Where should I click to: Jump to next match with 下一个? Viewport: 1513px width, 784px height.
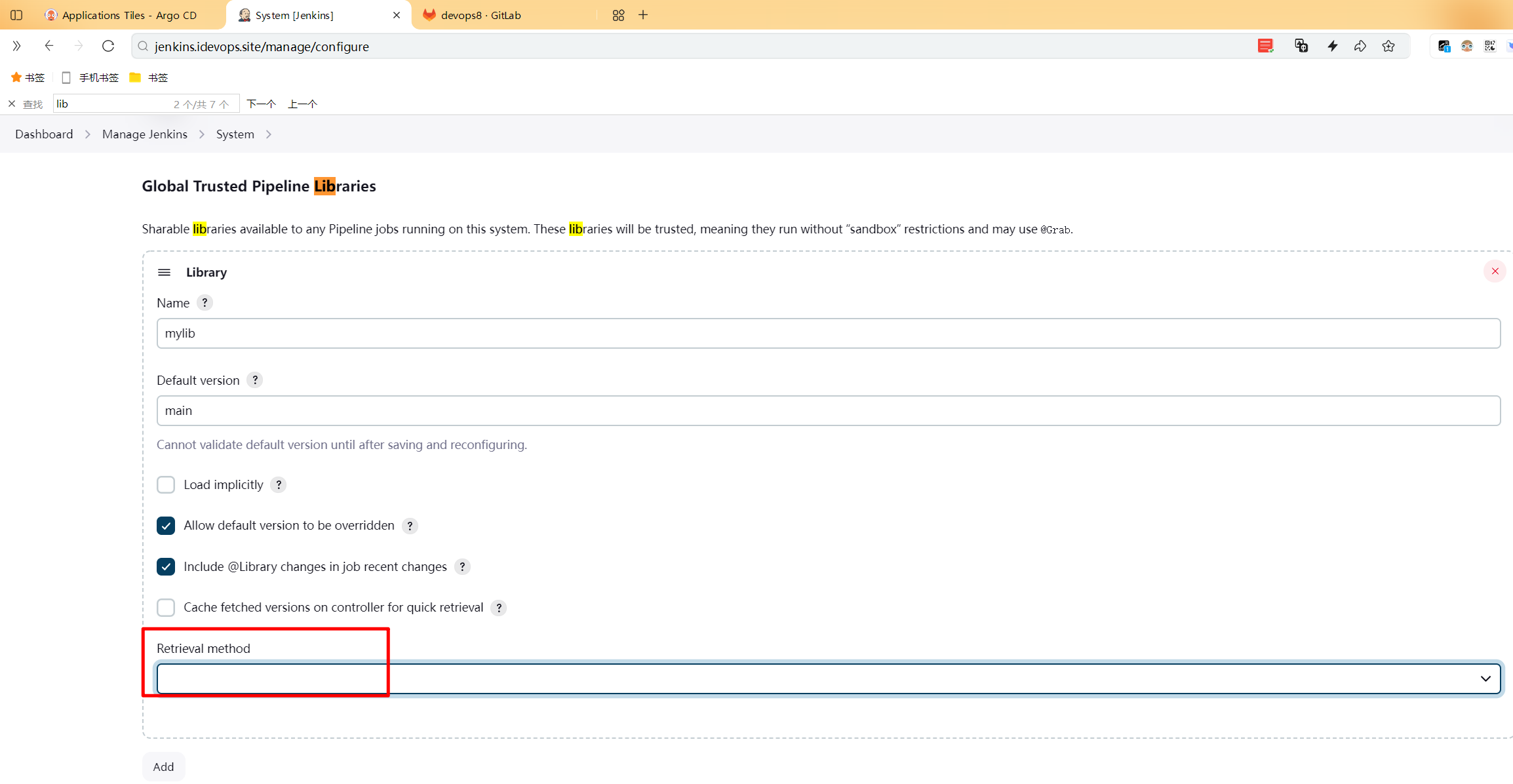click(261, 104)
